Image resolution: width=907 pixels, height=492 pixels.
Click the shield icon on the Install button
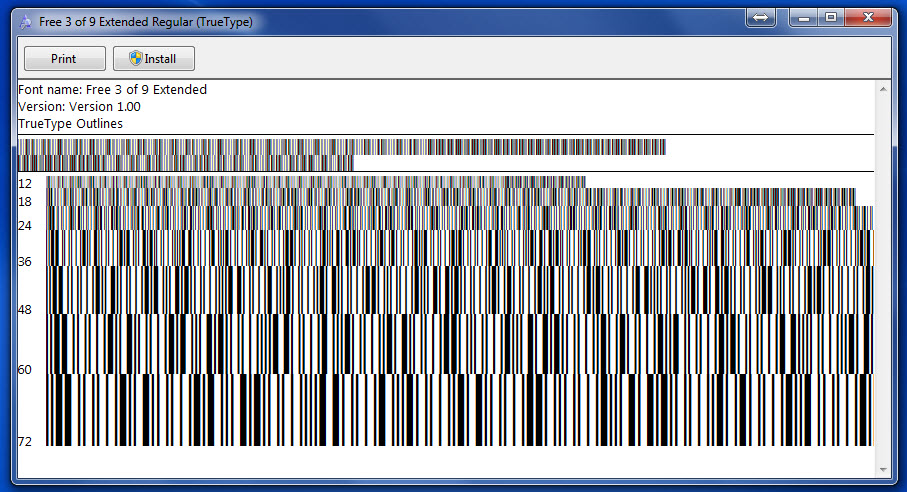click(x=135, y=58)
